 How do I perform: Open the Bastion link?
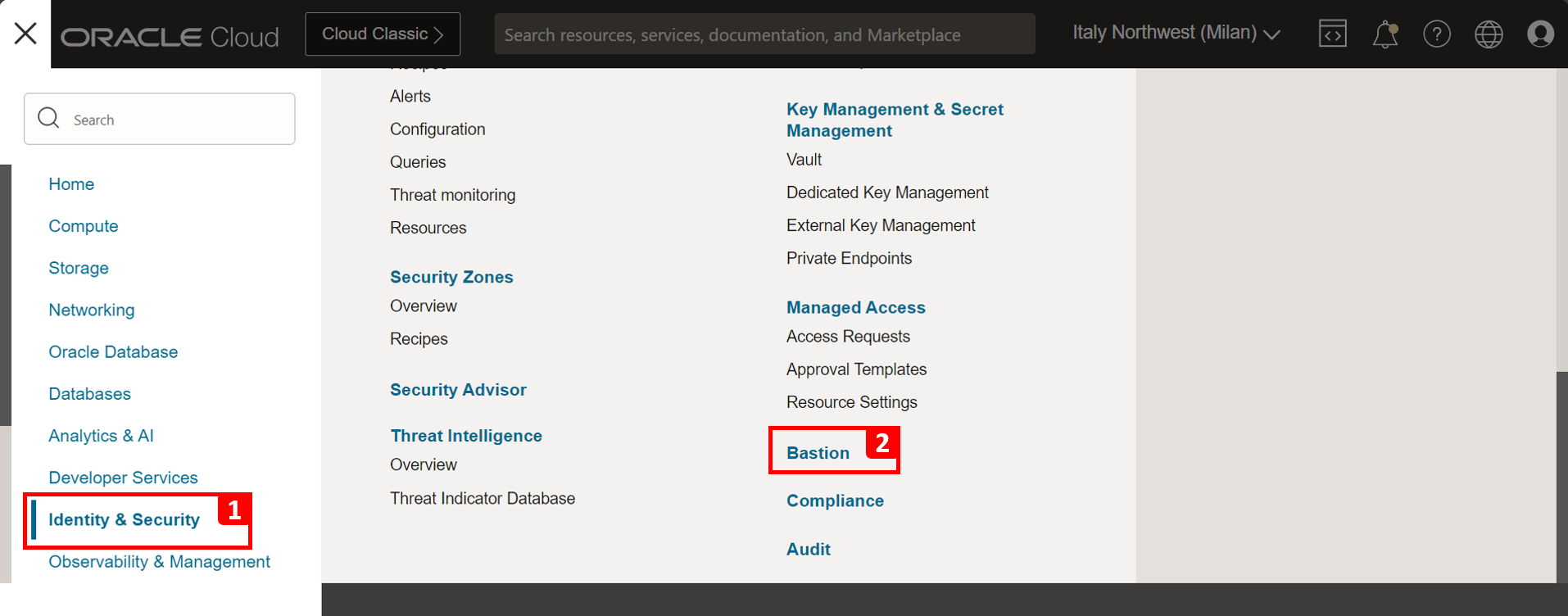pos(818,453)
